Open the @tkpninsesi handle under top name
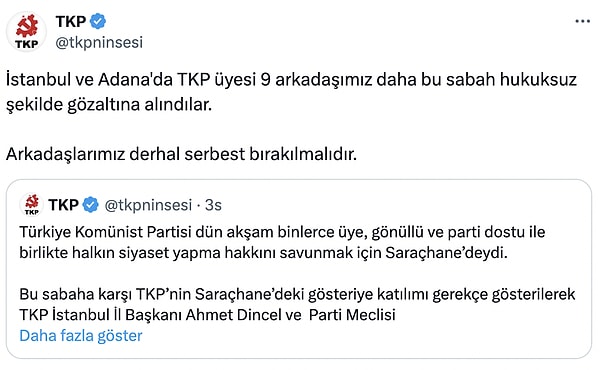 click(x=99, y=42)
